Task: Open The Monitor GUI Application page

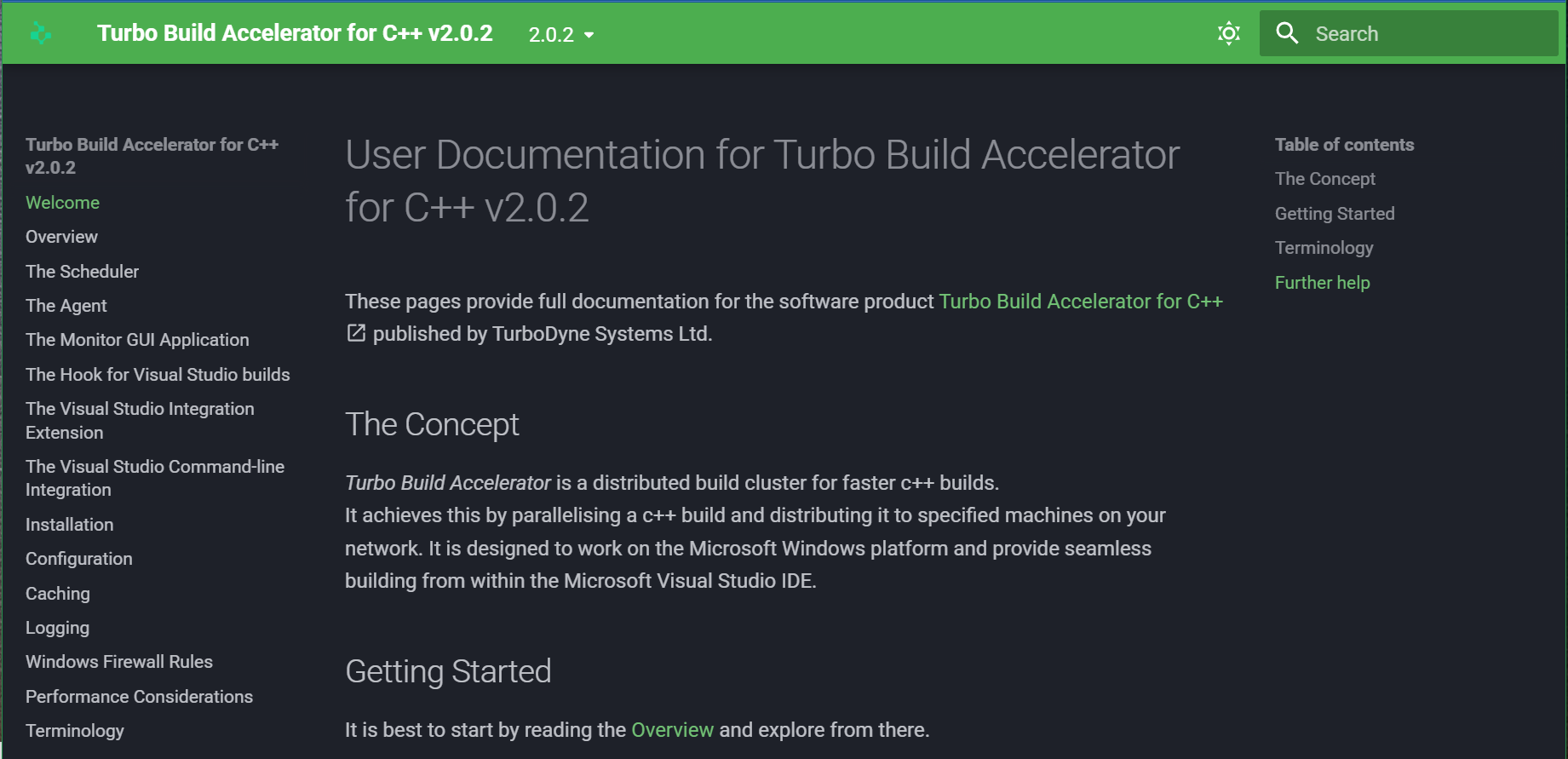Action: click(137, 339)
